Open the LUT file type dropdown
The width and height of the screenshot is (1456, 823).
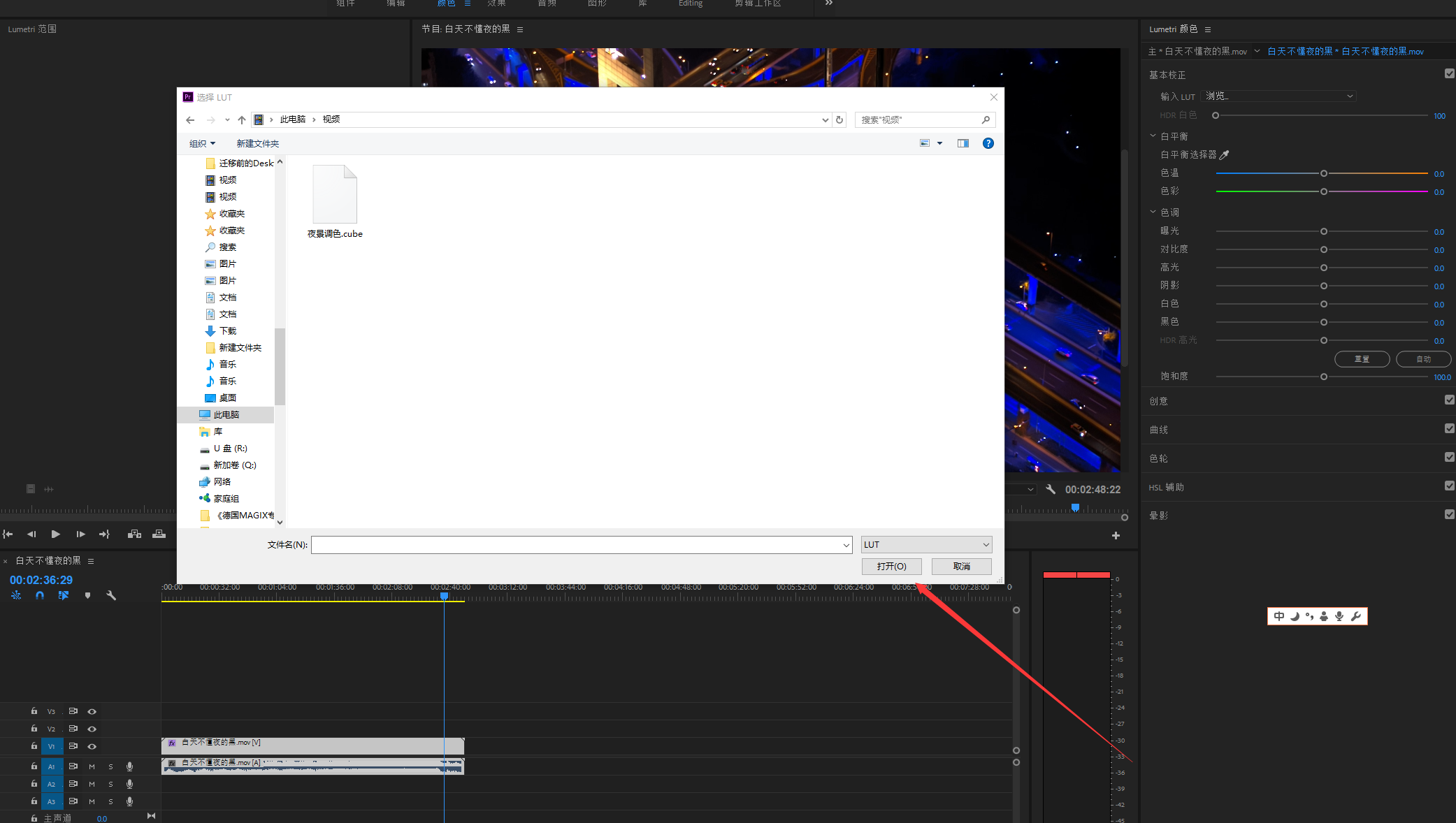point(926,544)
